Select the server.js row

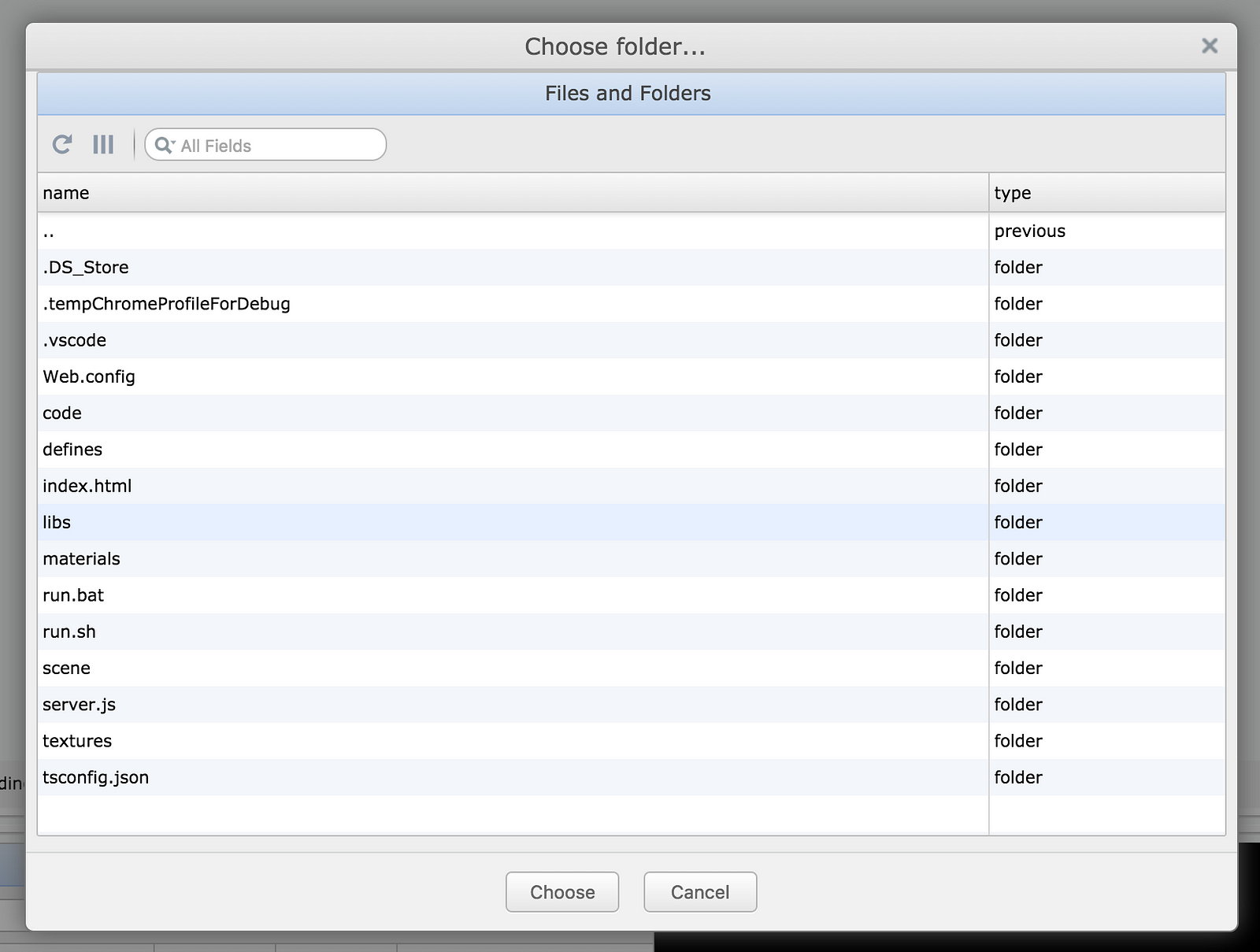(632, 705)
